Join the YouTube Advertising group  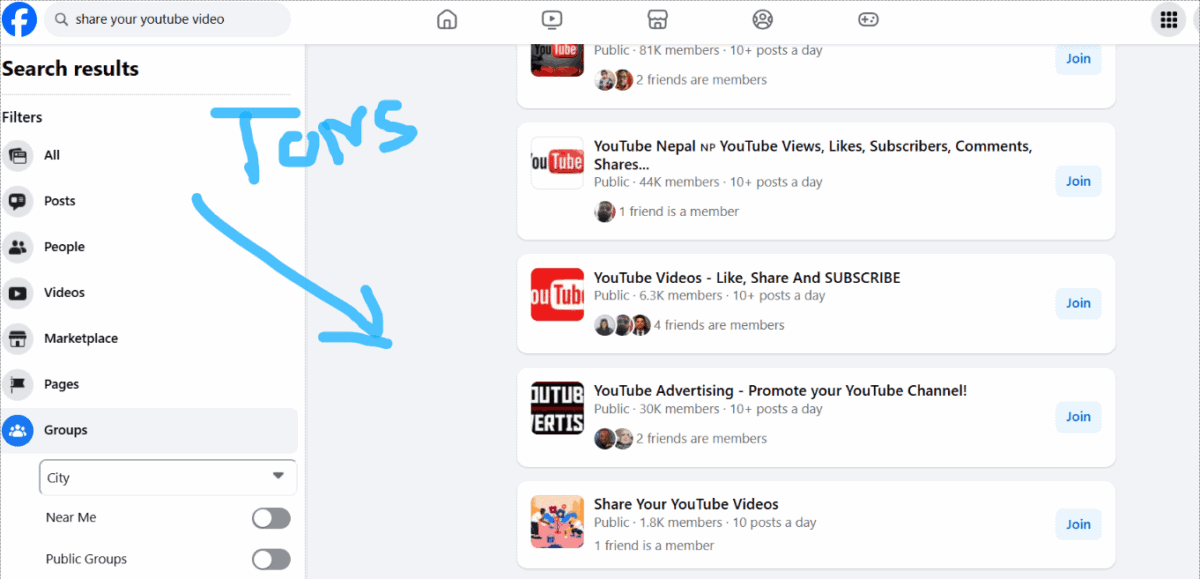(1078, 417)
